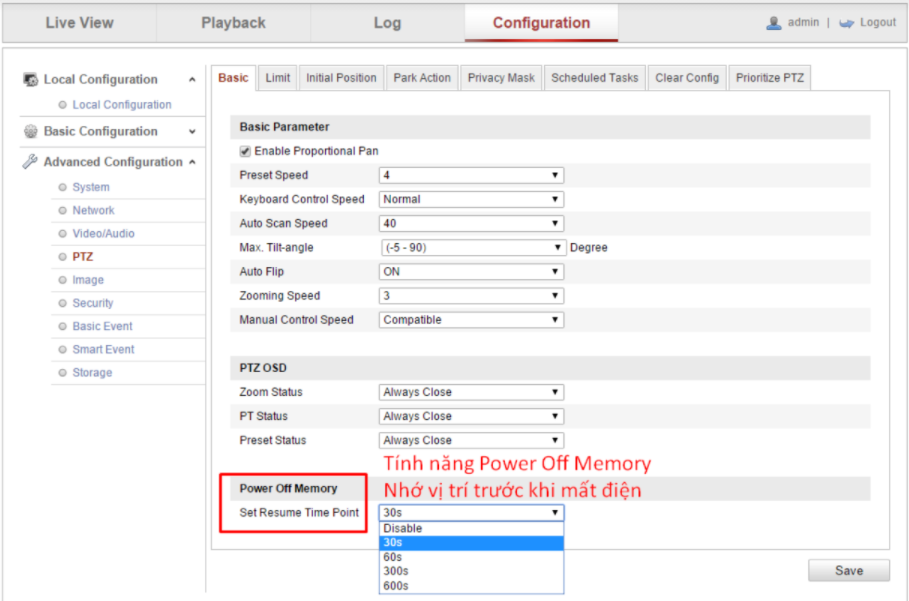Toggle Enable Proportional Pan checkbox
The height and width of the screenshot is (601, 909).
245,151
